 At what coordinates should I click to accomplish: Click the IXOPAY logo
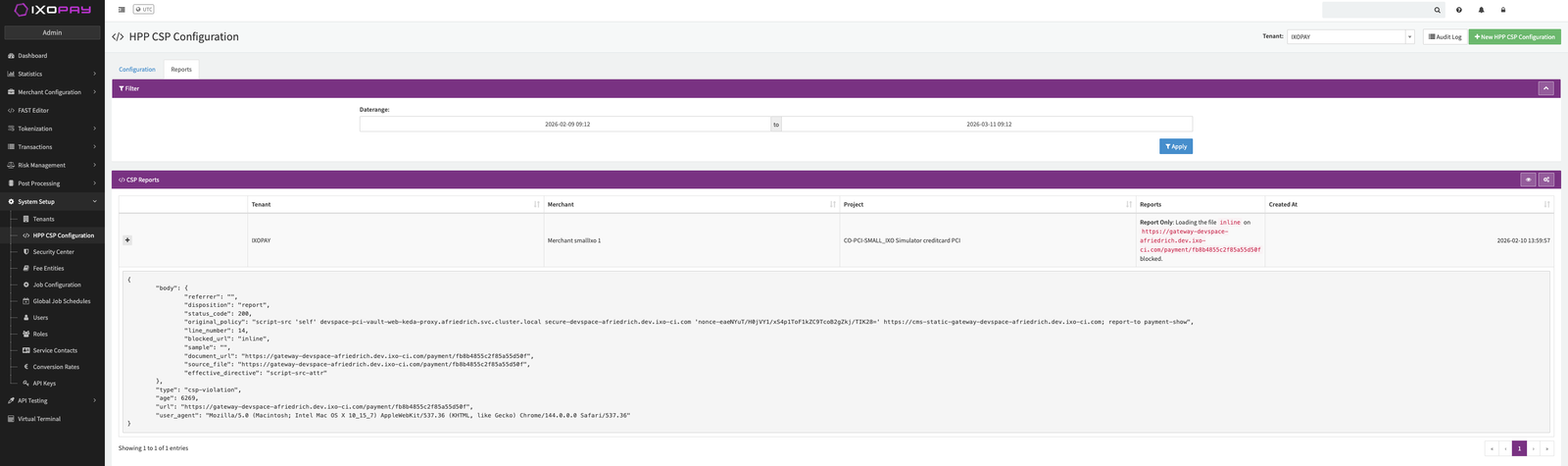pos(52,10)
